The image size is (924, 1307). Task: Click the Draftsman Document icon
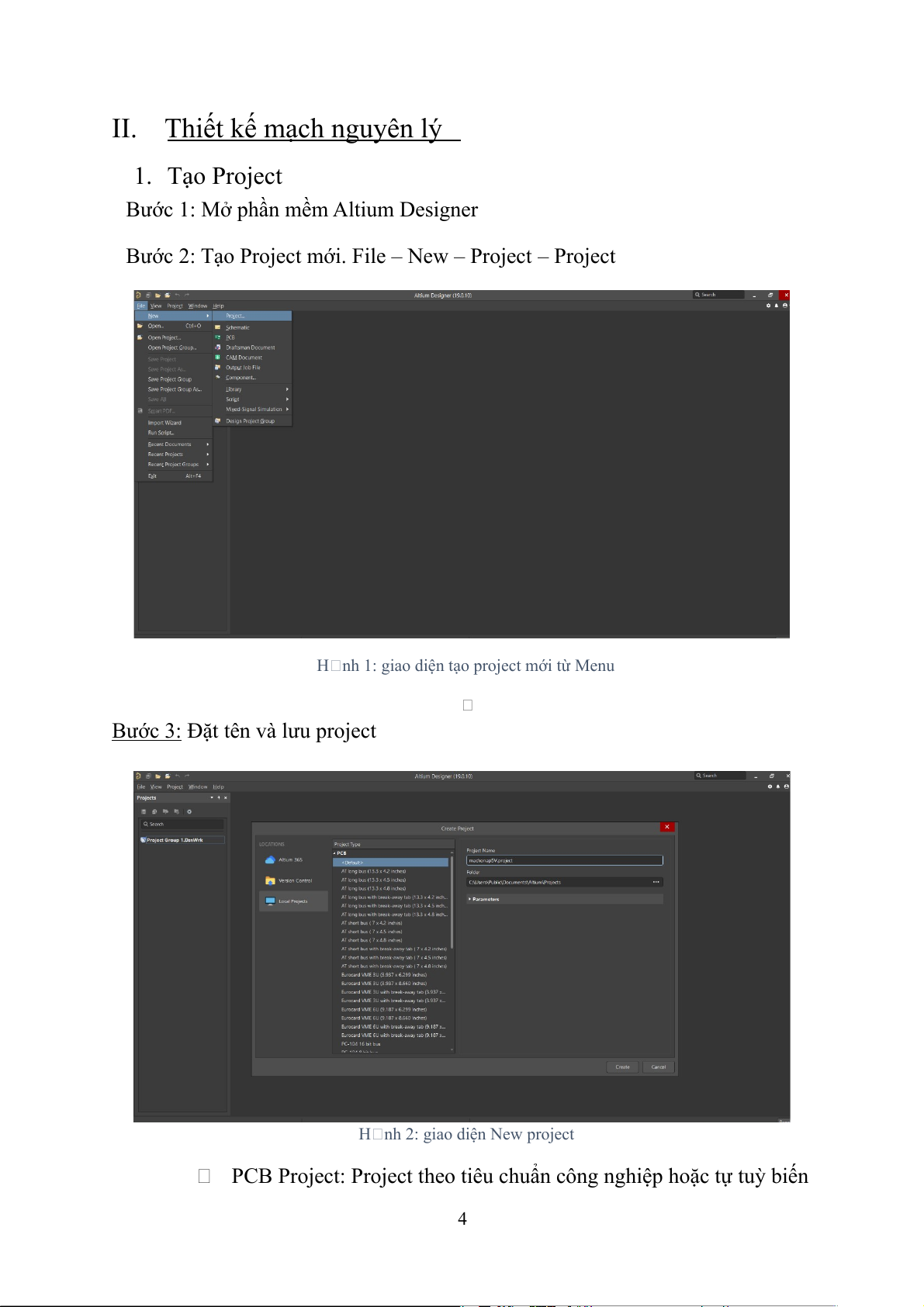pos(218,347)
